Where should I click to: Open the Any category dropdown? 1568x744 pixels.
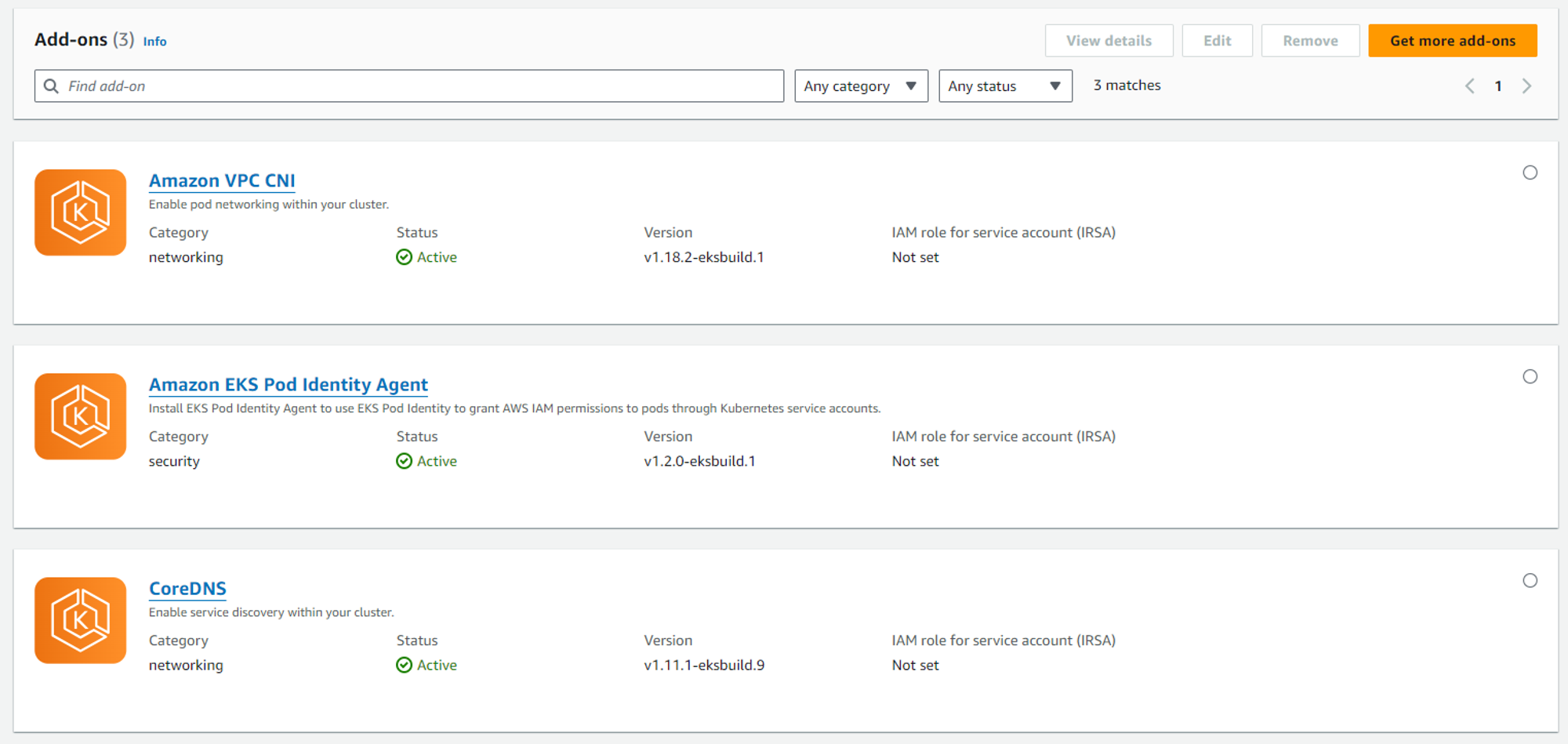[861, 85]
